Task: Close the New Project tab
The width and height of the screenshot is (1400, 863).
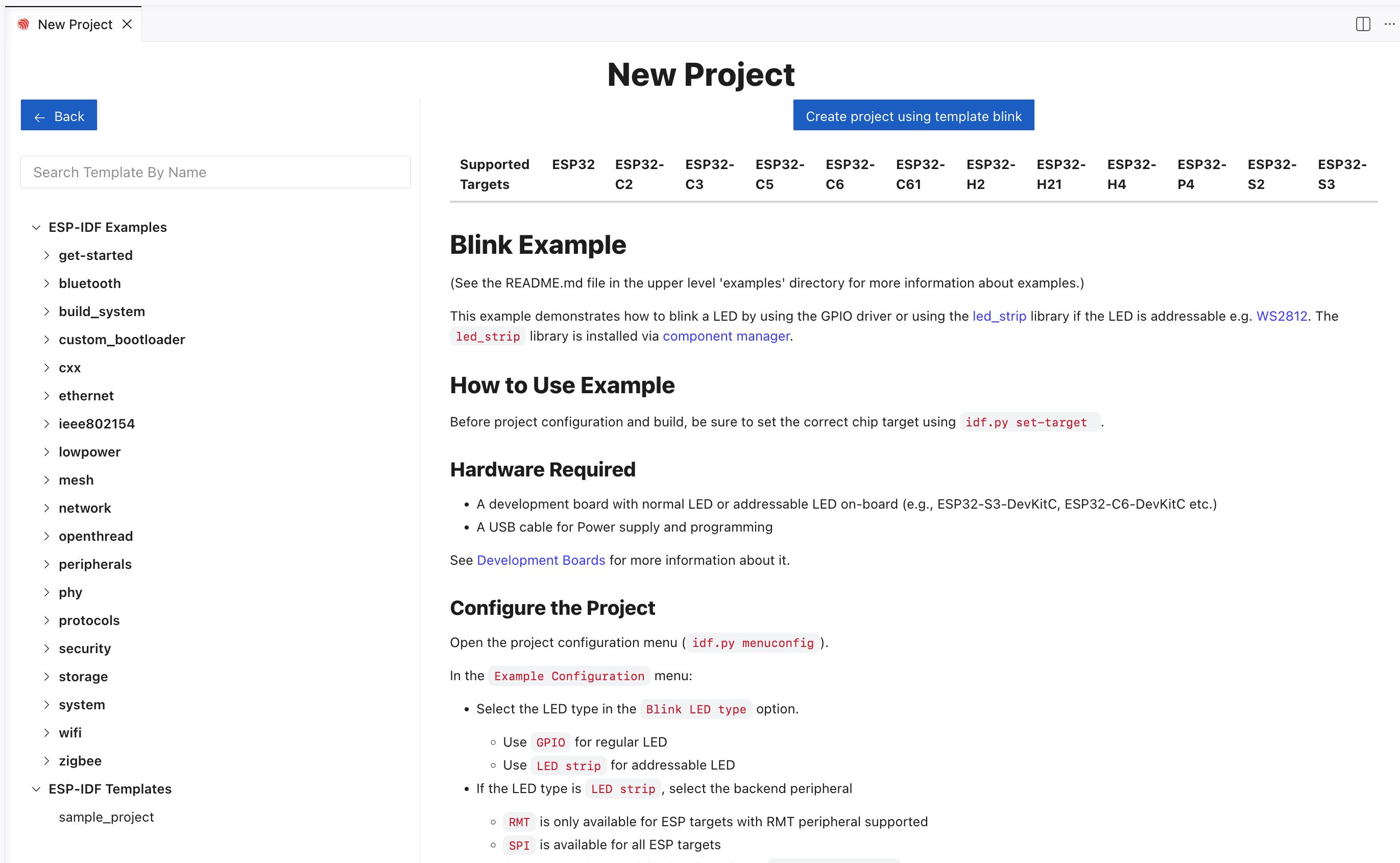Action: point(127,24)
